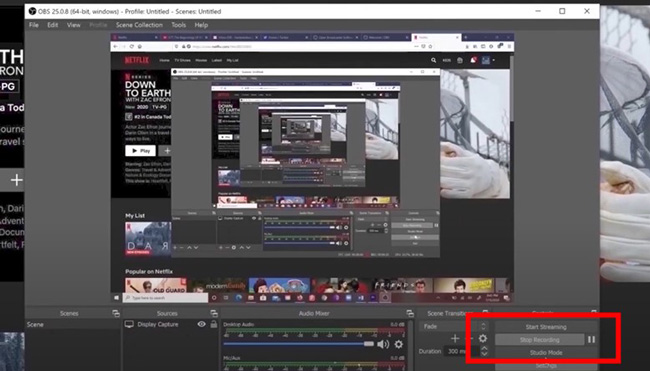Pause recording with the pause icon

[x=592, y=339]
